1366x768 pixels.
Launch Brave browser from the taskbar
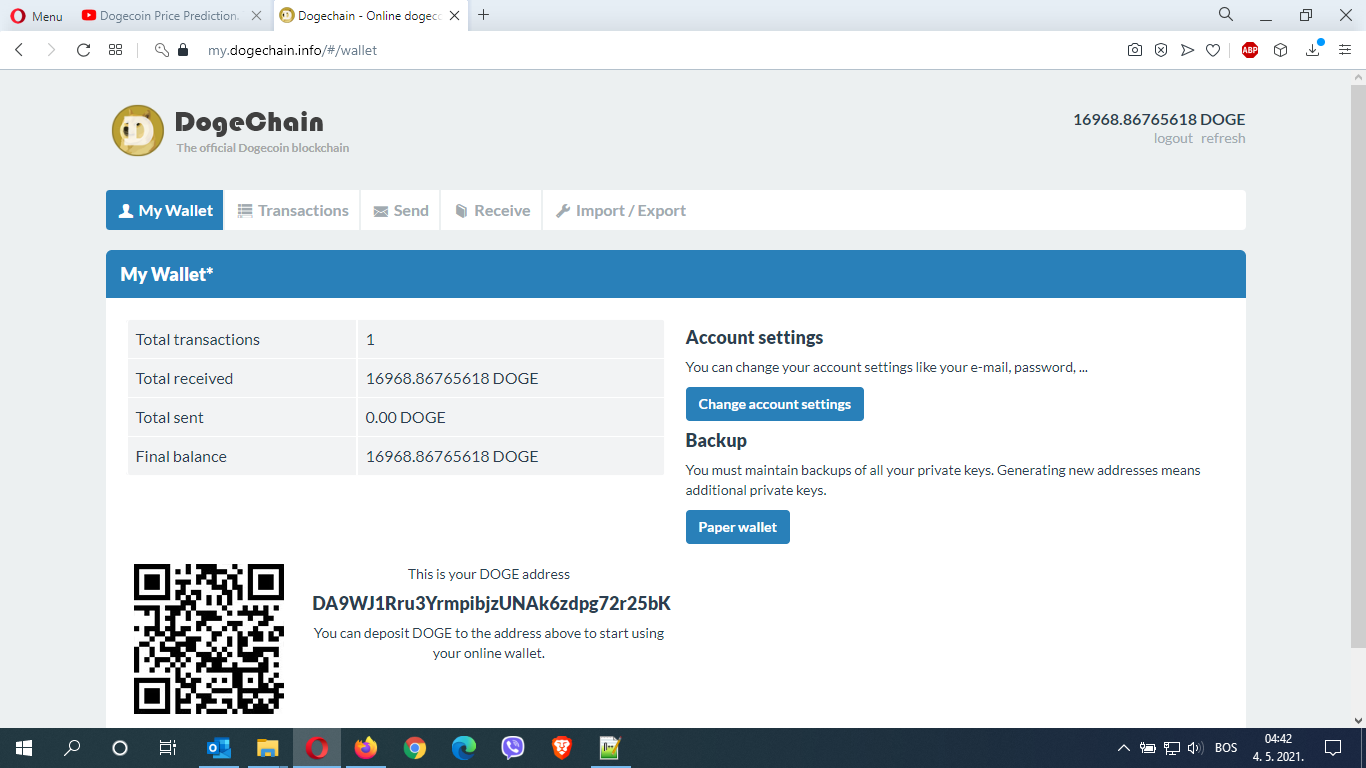coord(562,748)
